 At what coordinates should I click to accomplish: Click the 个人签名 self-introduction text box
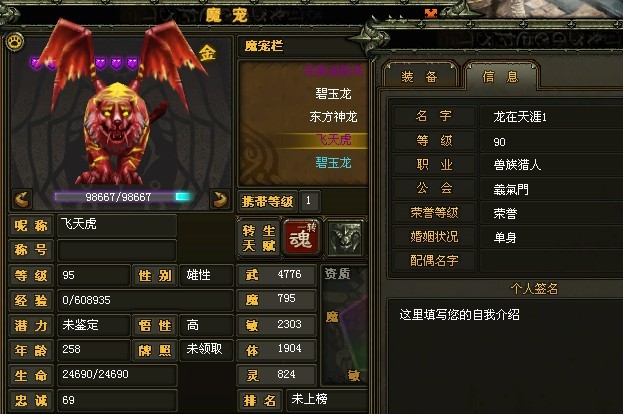point(505,356)
